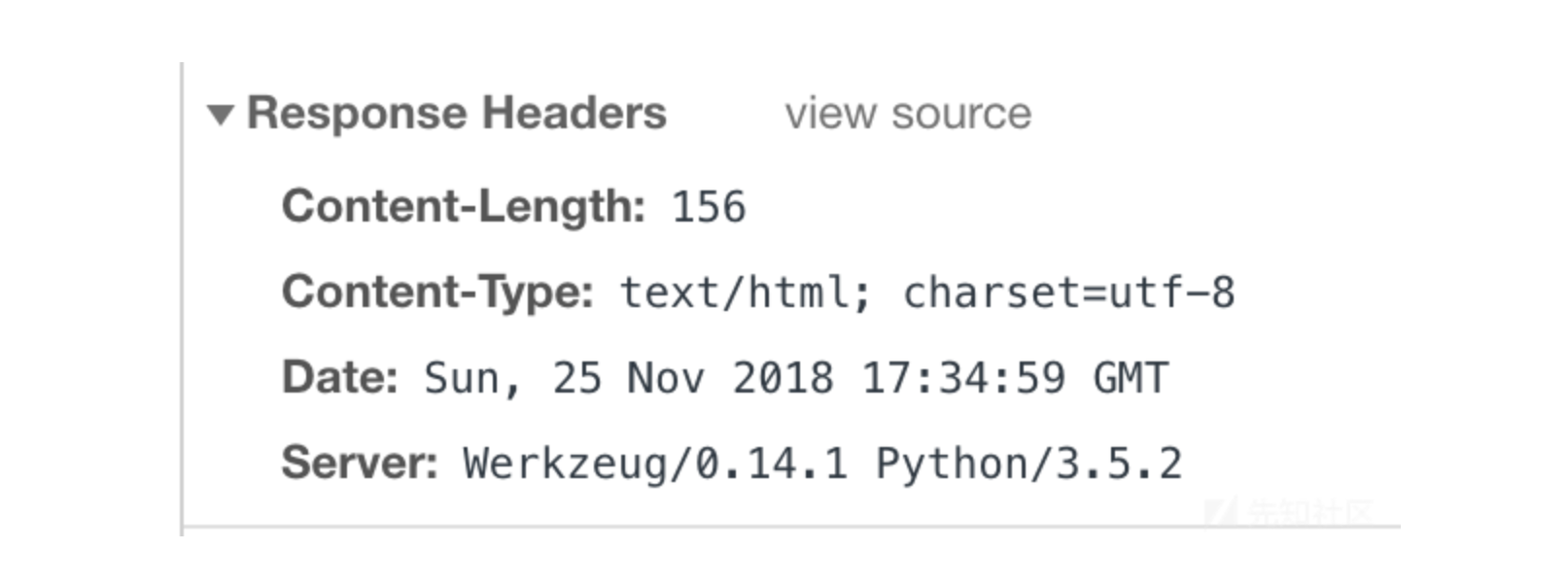This screenshot has width=1568, height=584.
Task: Click the Nov month text
Action: point(666,378)
